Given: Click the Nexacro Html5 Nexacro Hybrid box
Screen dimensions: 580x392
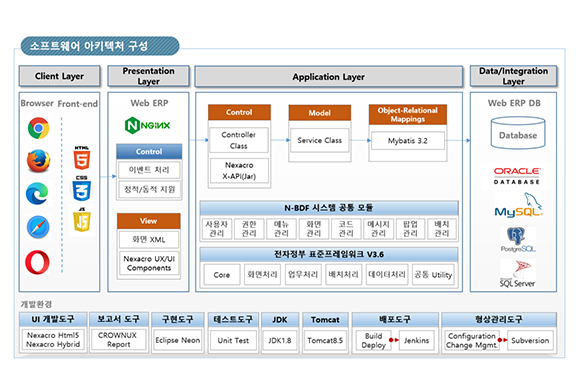Looking at the screenshot, I should pyautogui.click(x=53, y=339).
